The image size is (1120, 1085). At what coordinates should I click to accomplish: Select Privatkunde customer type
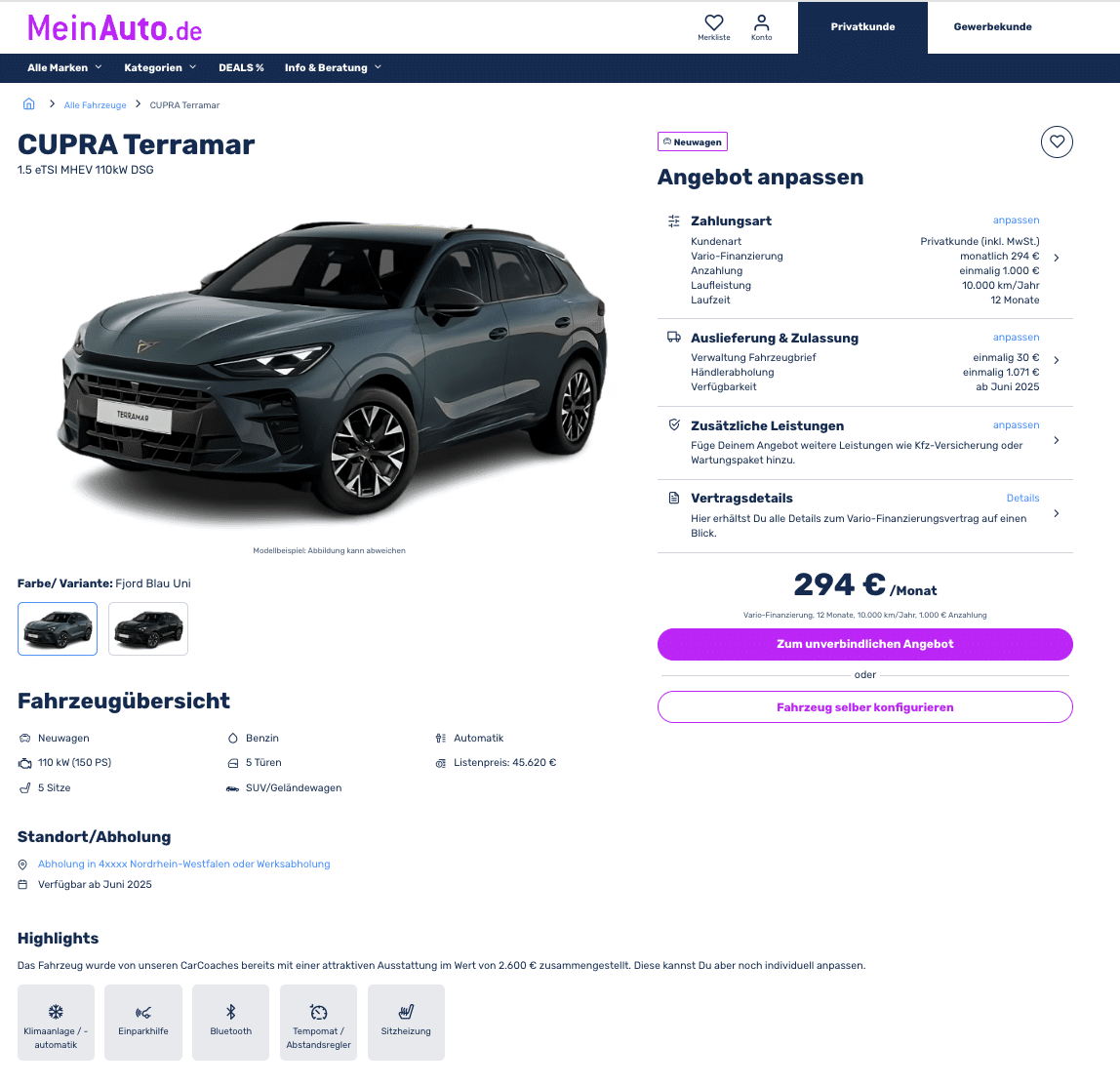(862, 27)
